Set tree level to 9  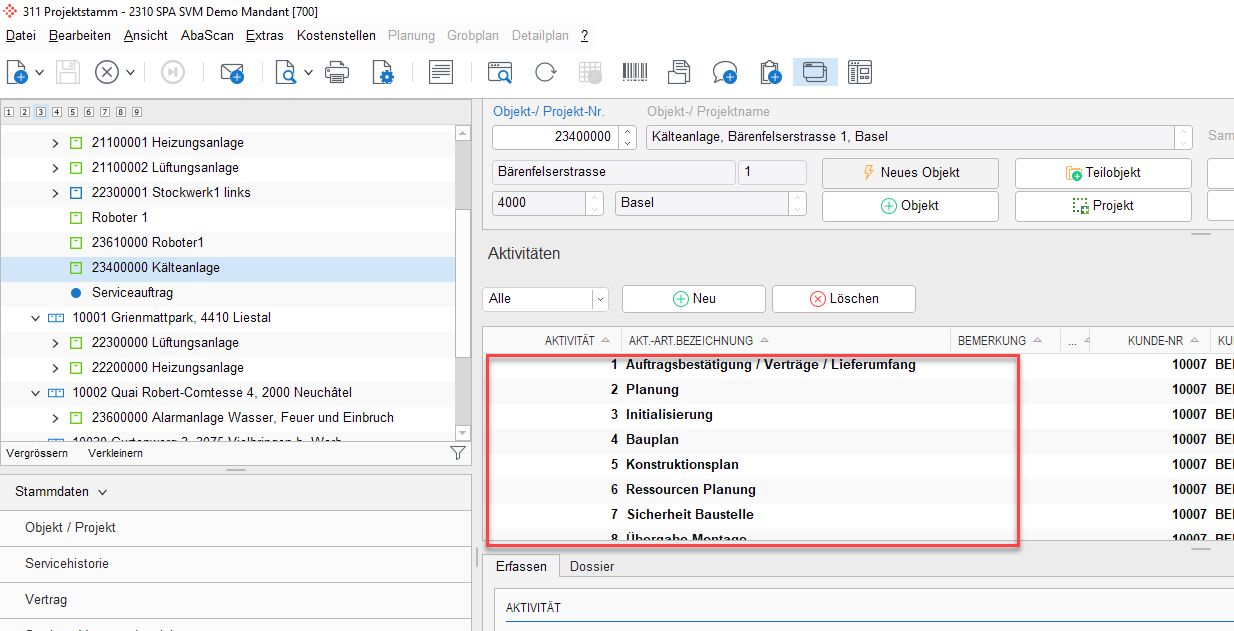click(137, 112)
